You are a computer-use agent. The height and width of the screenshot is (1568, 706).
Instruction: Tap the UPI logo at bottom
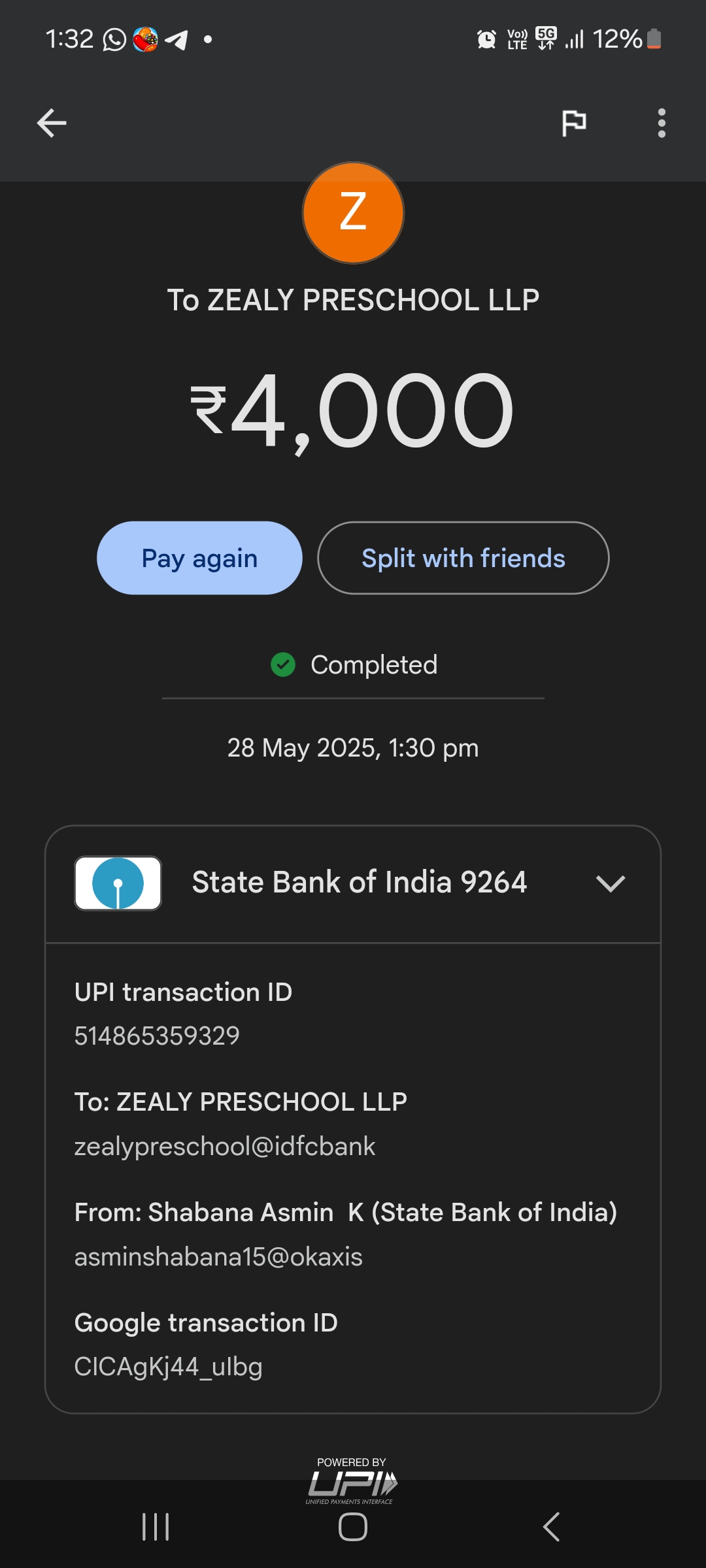pyautogui.click(x=352, y=1482)
